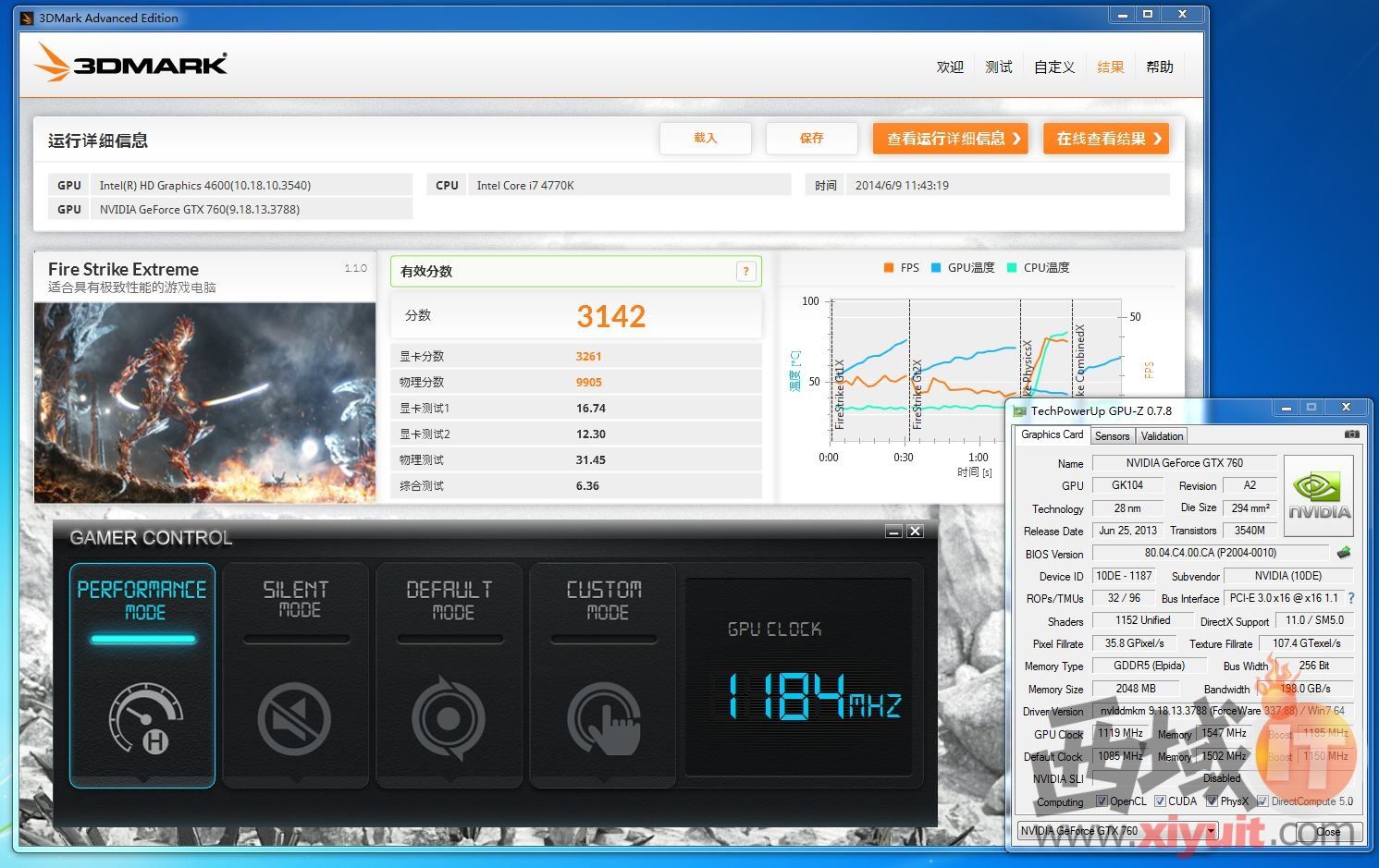Click the help question mark beside 有效分数

tap(746, 271)
